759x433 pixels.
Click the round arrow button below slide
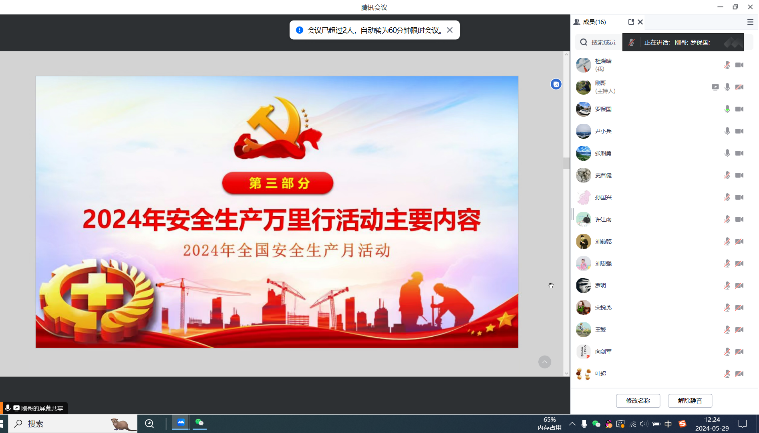(x=545, y=362)
